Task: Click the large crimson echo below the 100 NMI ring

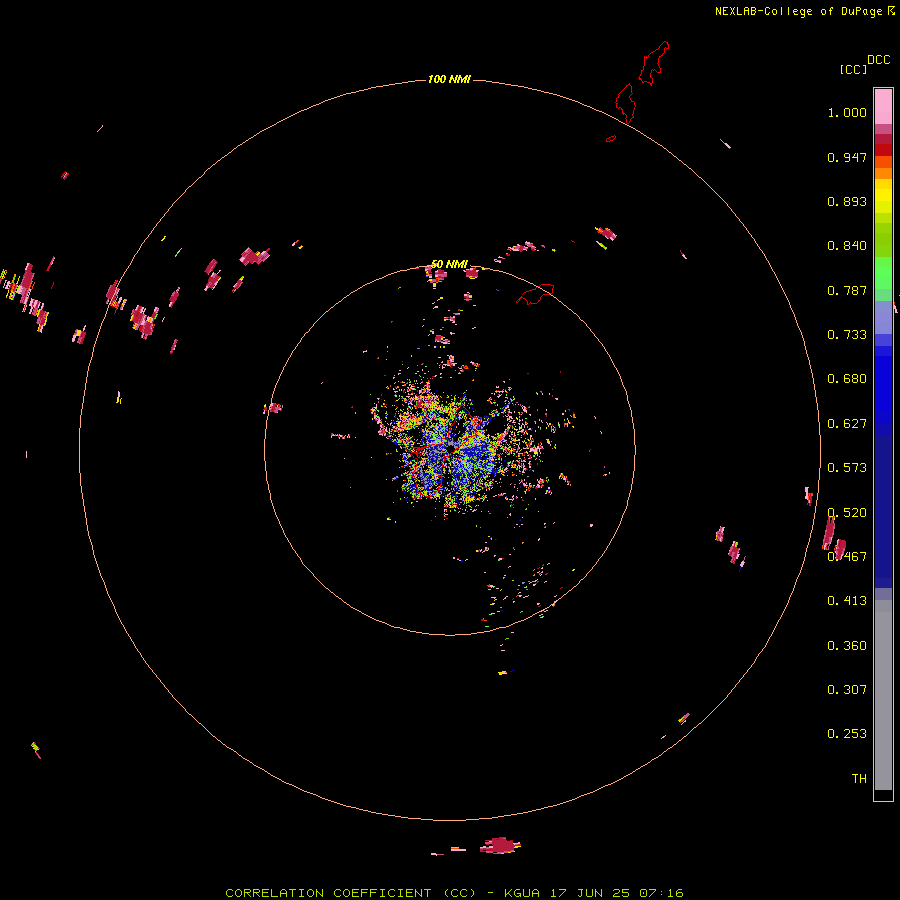Action: pos(500,845)
